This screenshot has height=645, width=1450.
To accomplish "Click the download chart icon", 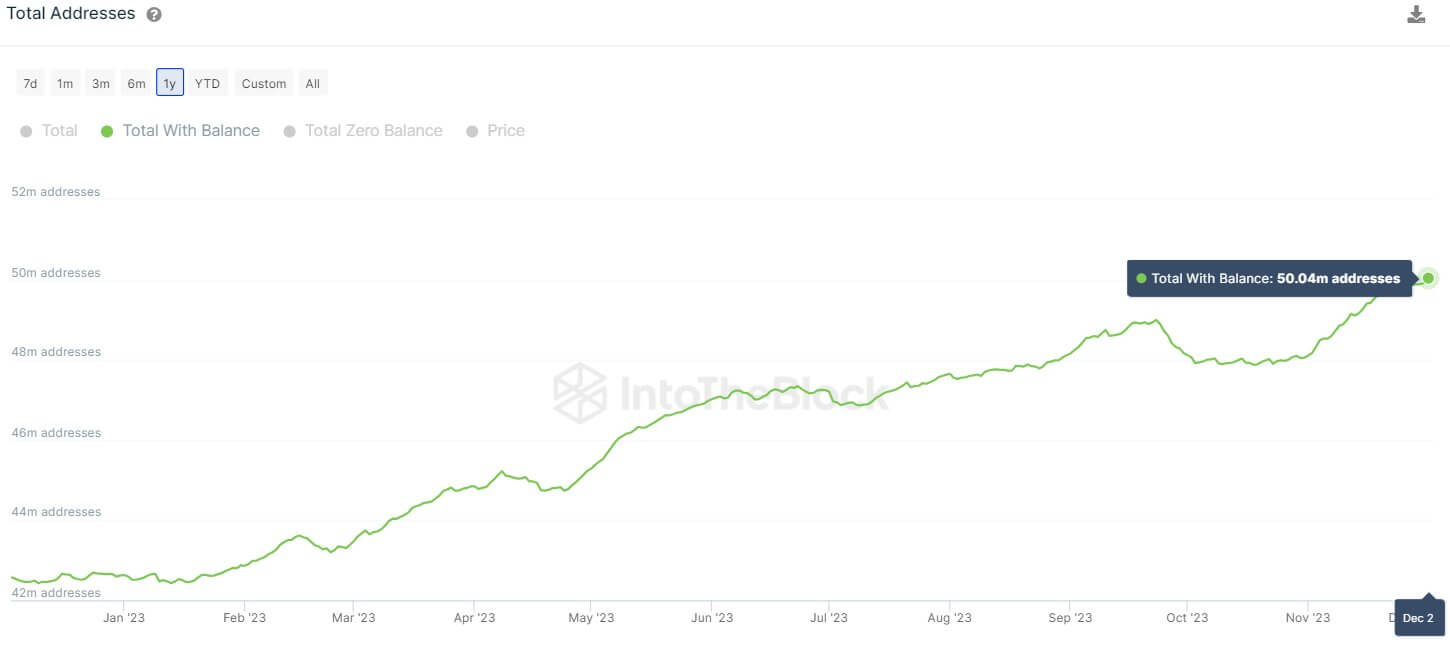I will pyautogui.click(x=1415, y=14).
